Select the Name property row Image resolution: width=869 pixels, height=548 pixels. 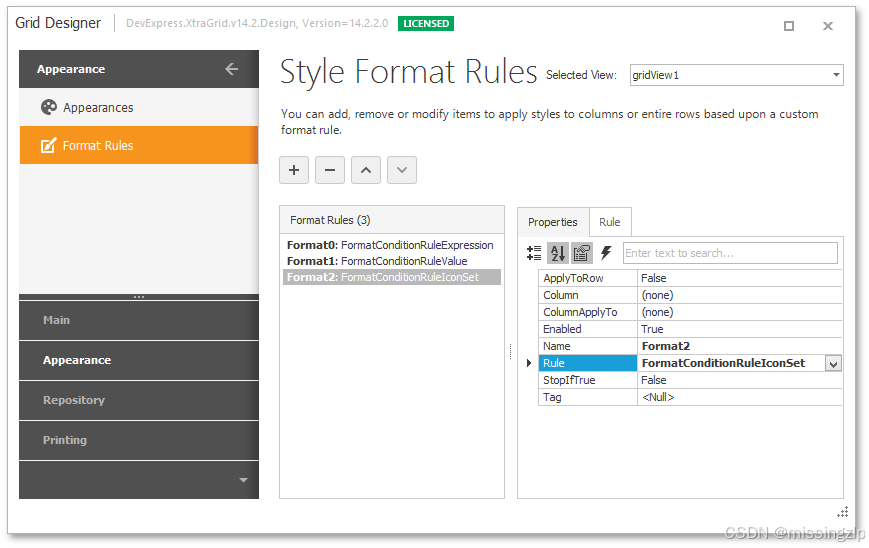point(690,346)
